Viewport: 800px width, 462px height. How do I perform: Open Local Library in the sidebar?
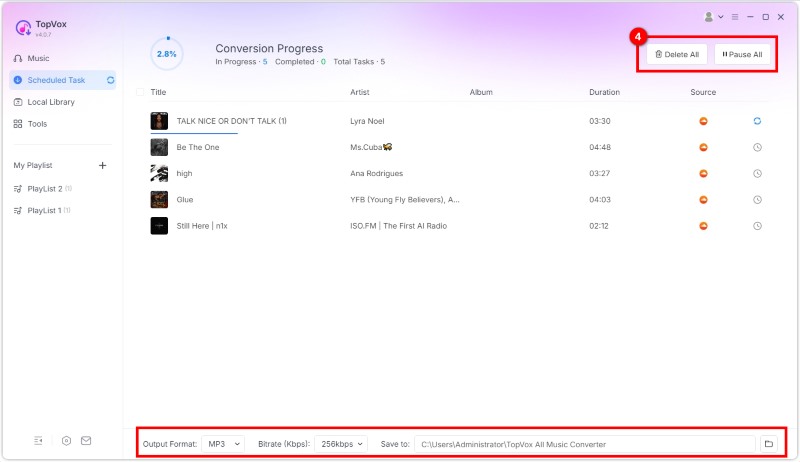(50, 102)
